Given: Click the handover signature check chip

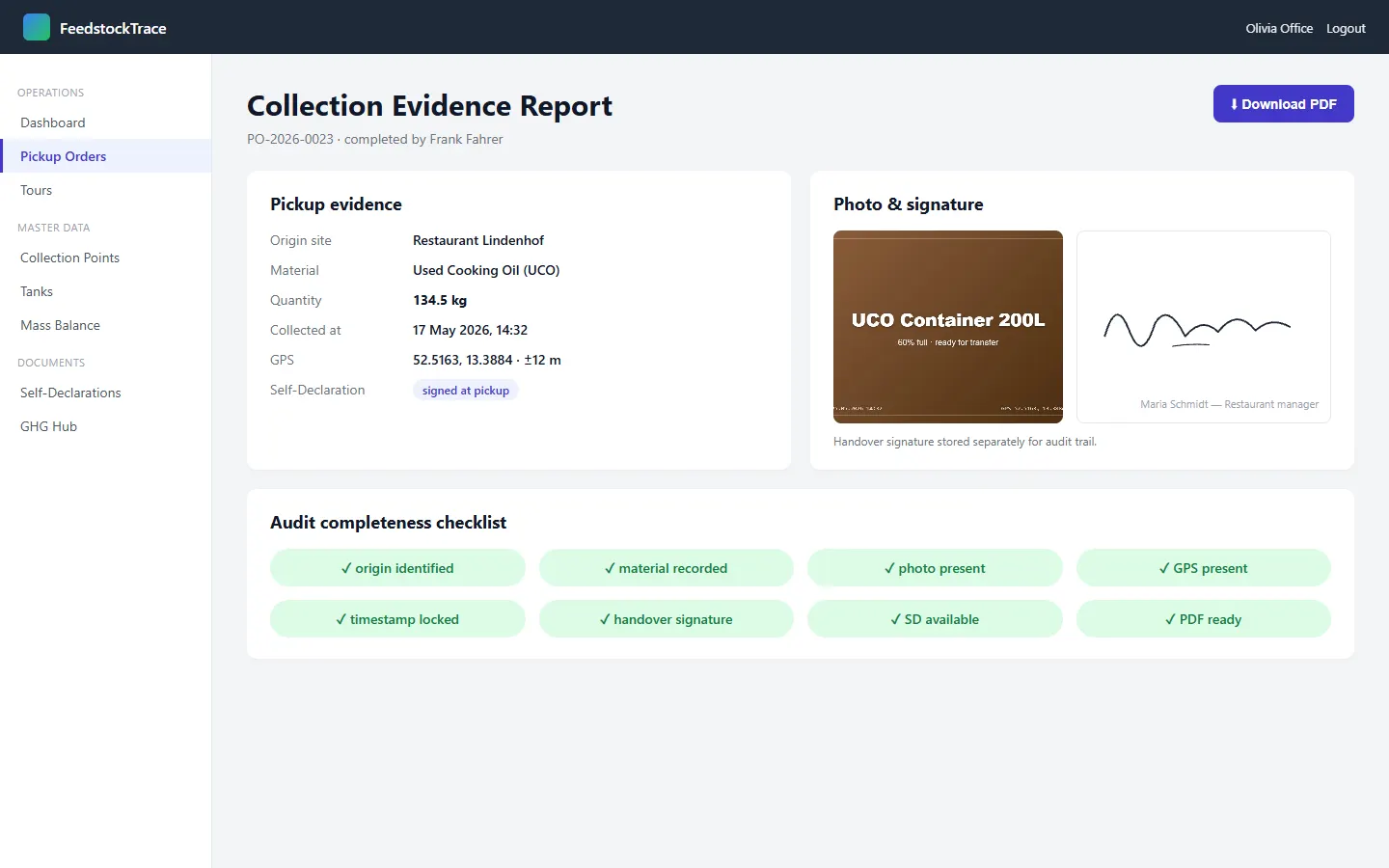Looking at the screenshot, I should (667, 619).
